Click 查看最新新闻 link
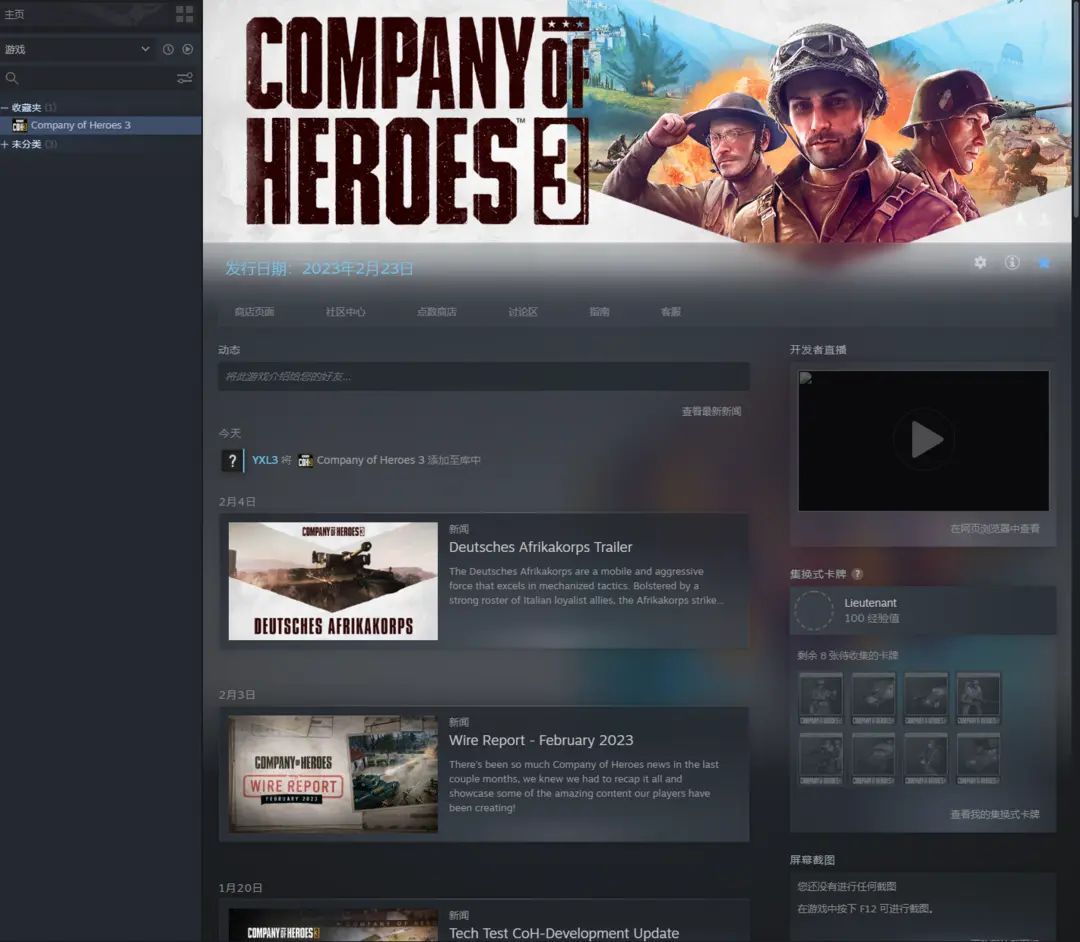 (712, 411)
